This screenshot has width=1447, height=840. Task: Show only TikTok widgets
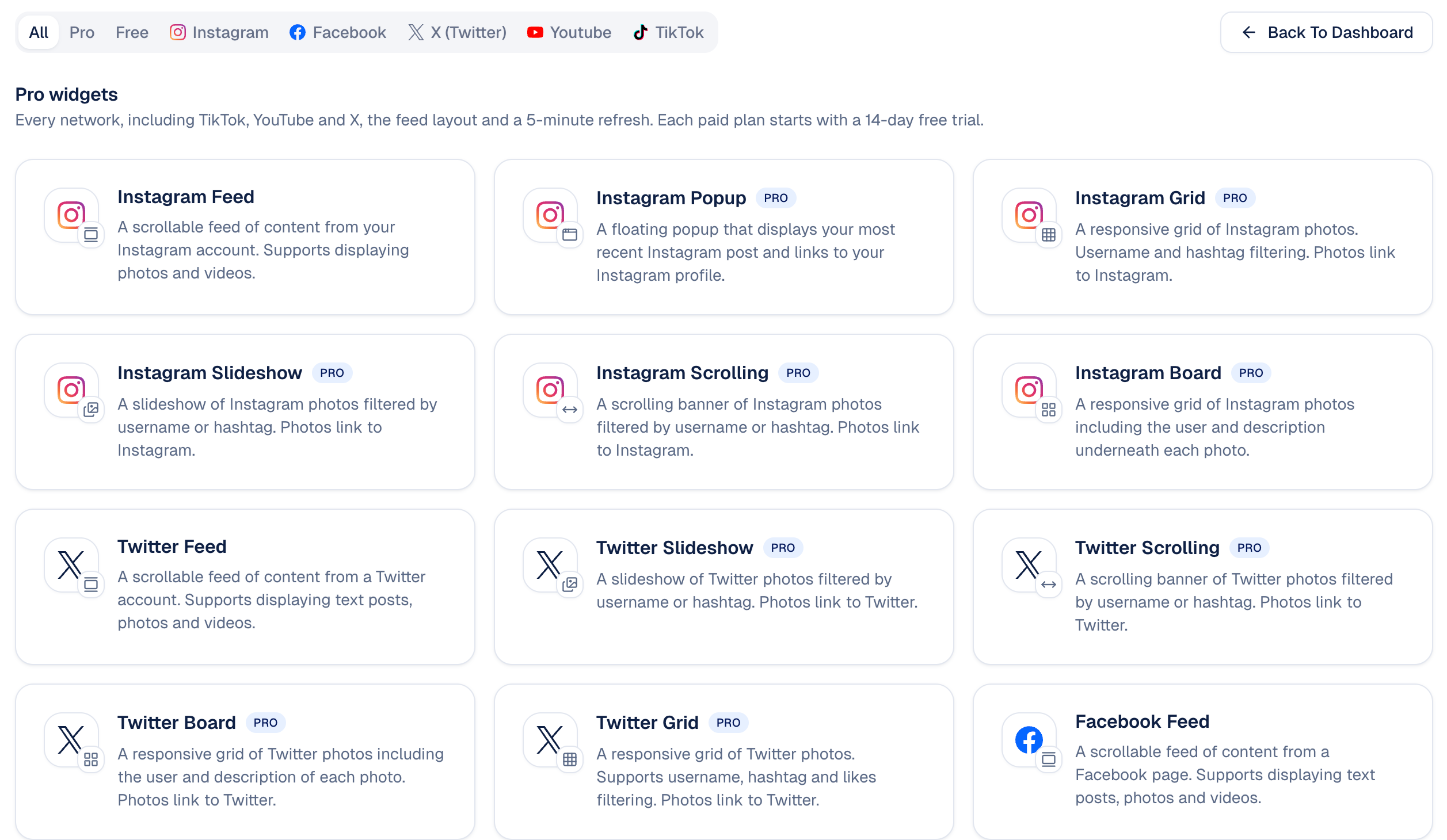[669, 32]
